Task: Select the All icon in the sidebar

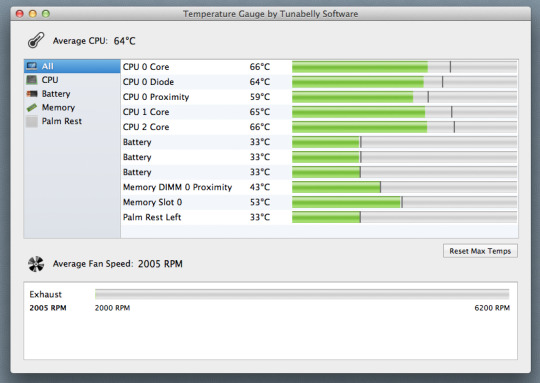Action: [x=32, y=66]
